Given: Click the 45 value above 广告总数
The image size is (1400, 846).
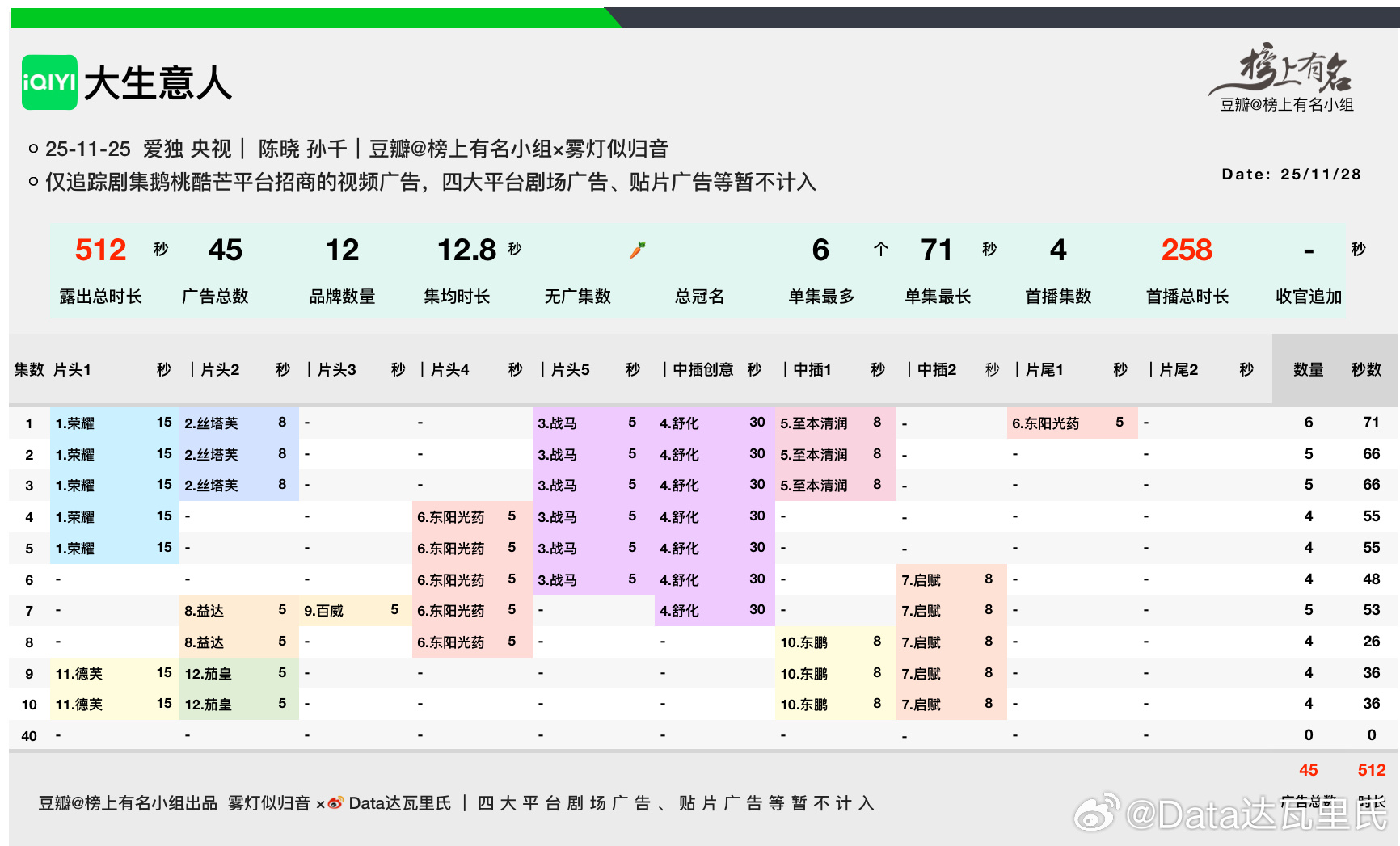Looking at the screenshot, I should pos(226,250).
